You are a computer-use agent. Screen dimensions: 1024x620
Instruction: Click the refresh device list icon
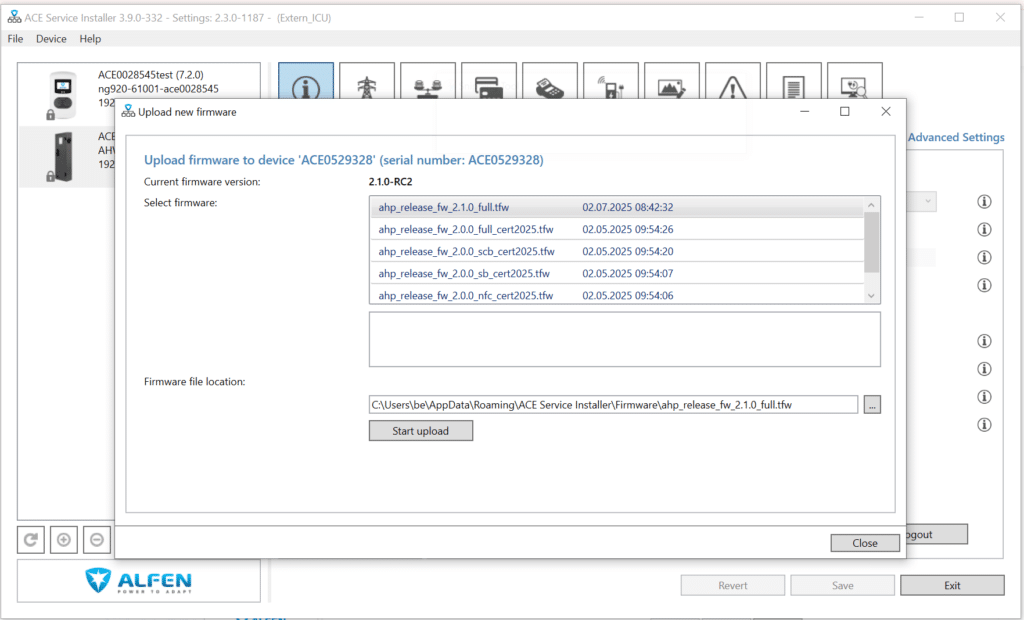tap(31, 540)
